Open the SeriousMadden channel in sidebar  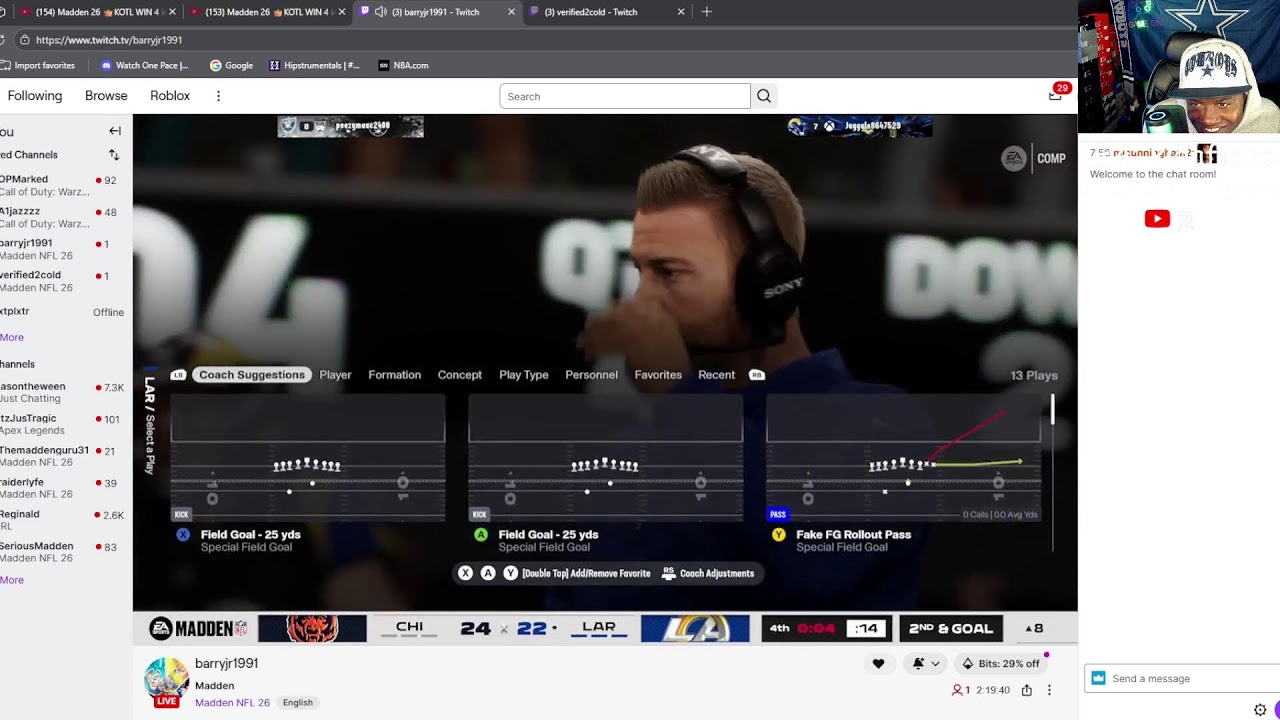[x=62, y=552]
